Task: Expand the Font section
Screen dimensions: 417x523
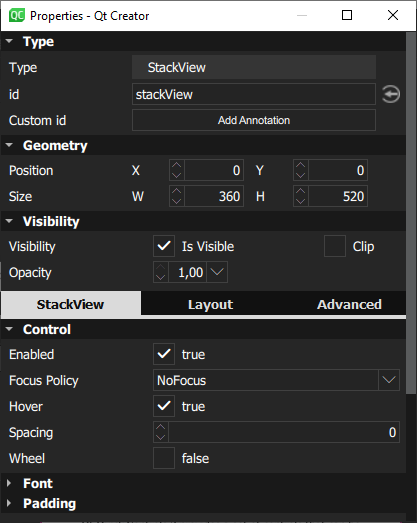Action: [9, 483]
